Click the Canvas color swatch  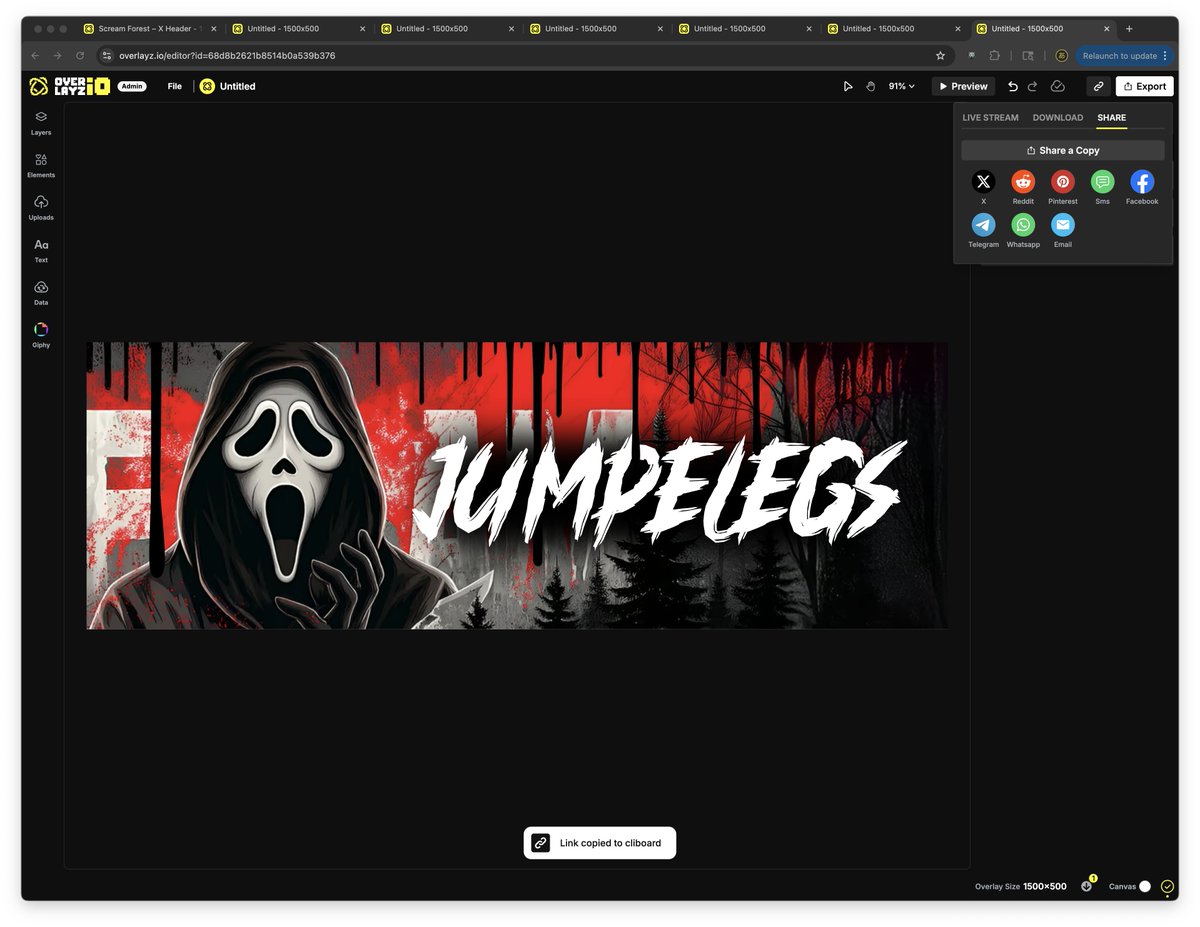tap(1145, 886)
